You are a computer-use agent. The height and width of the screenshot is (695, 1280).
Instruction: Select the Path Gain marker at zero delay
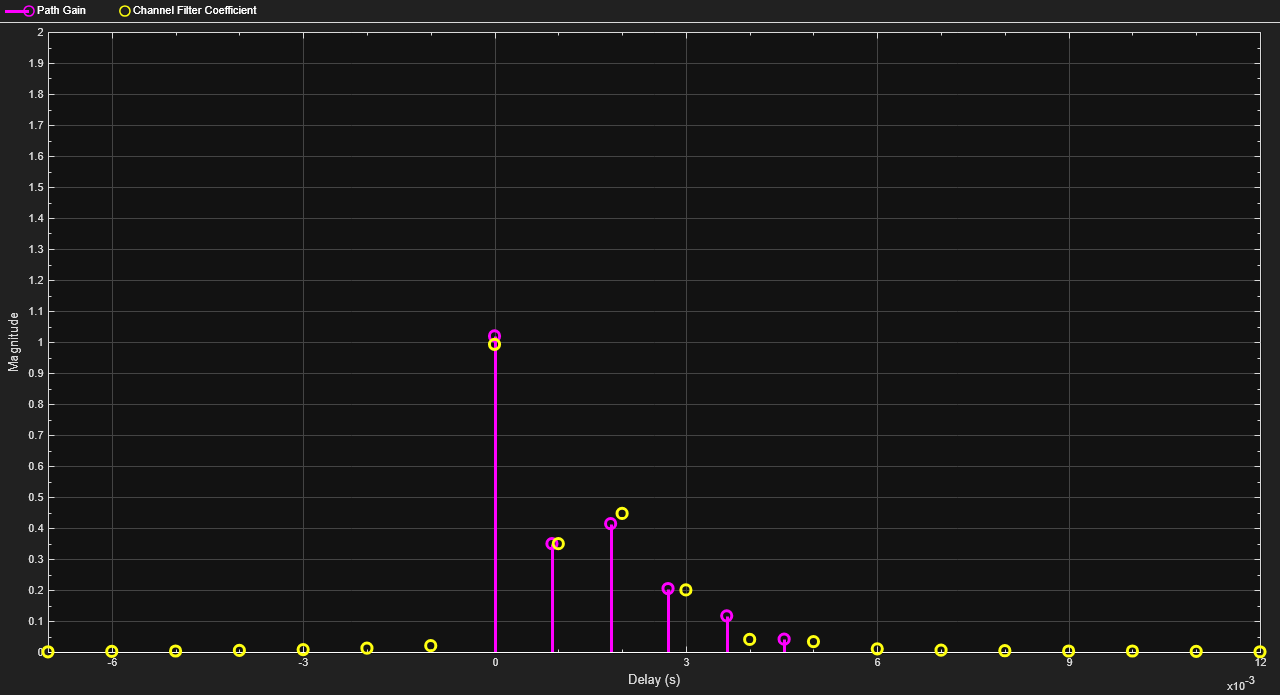[494, 336]
